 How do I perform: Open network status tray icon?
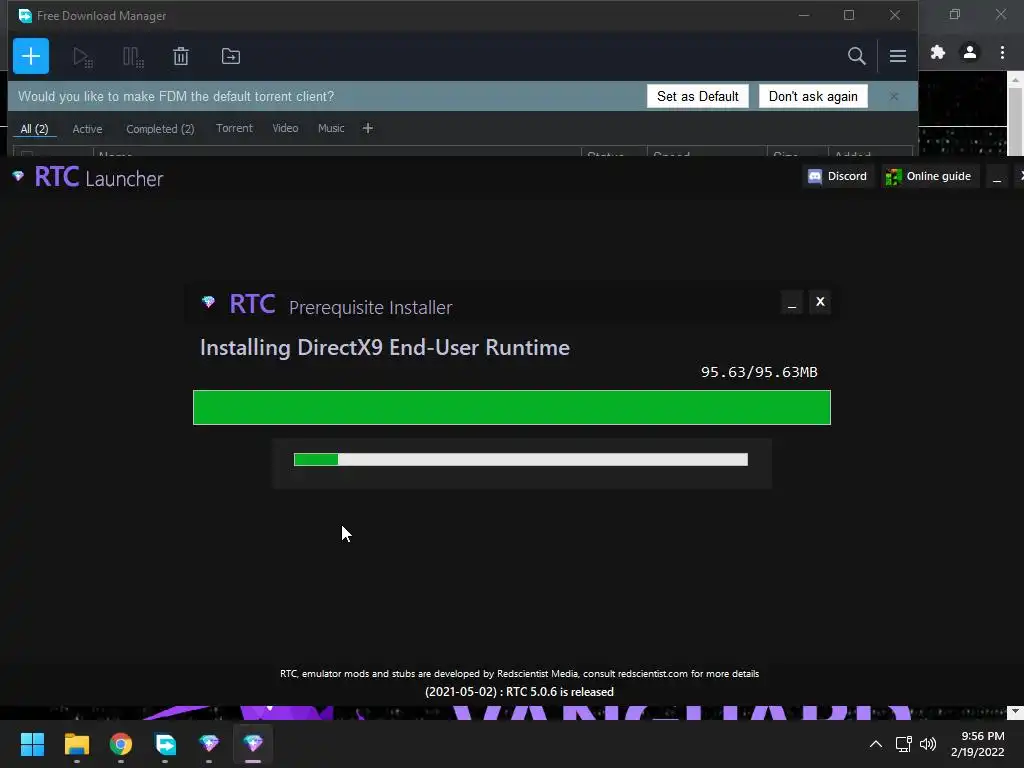tap(903, 744)
